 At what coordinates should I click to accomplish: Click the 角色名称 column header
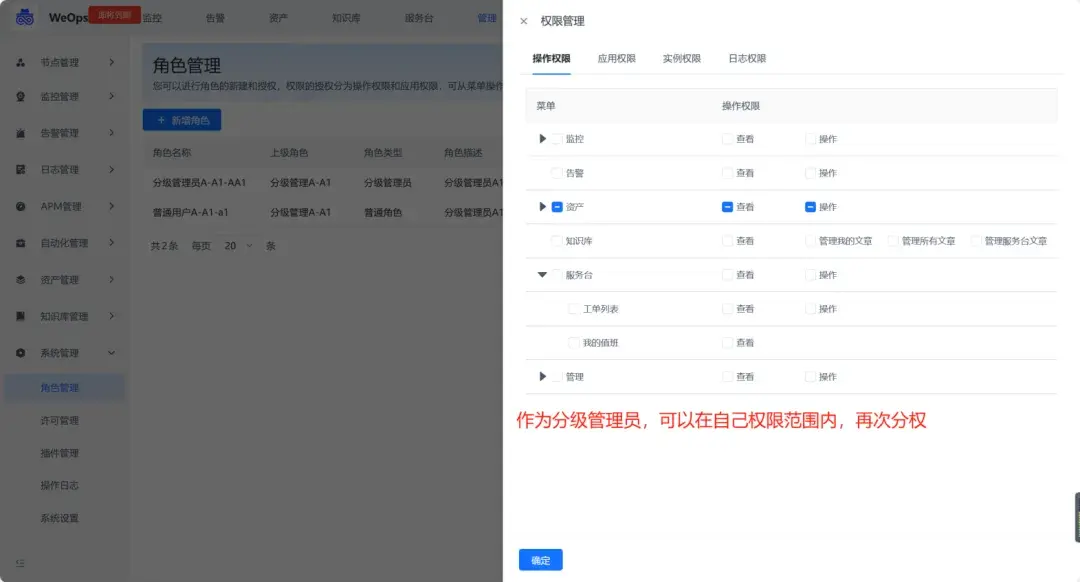(x=172, y=153)
